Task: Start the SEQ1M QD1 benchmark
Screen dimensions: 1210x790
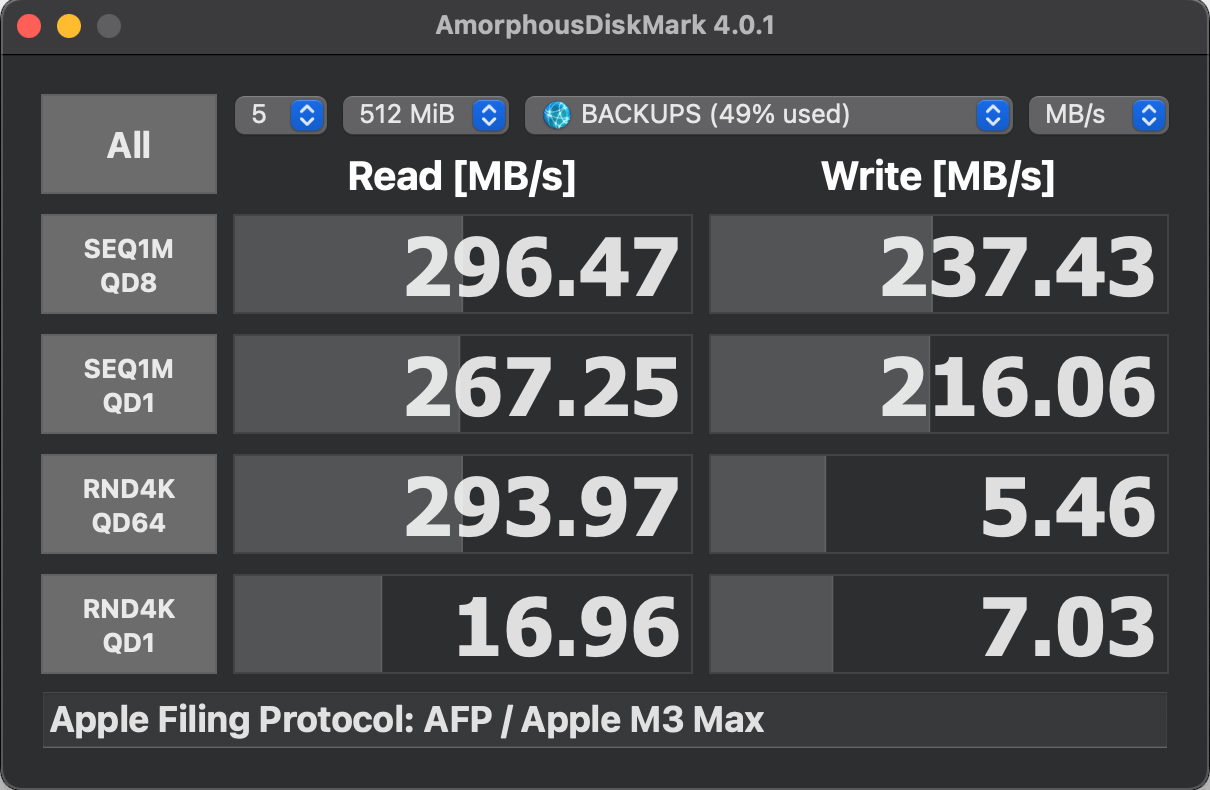Action: point(129,385)
